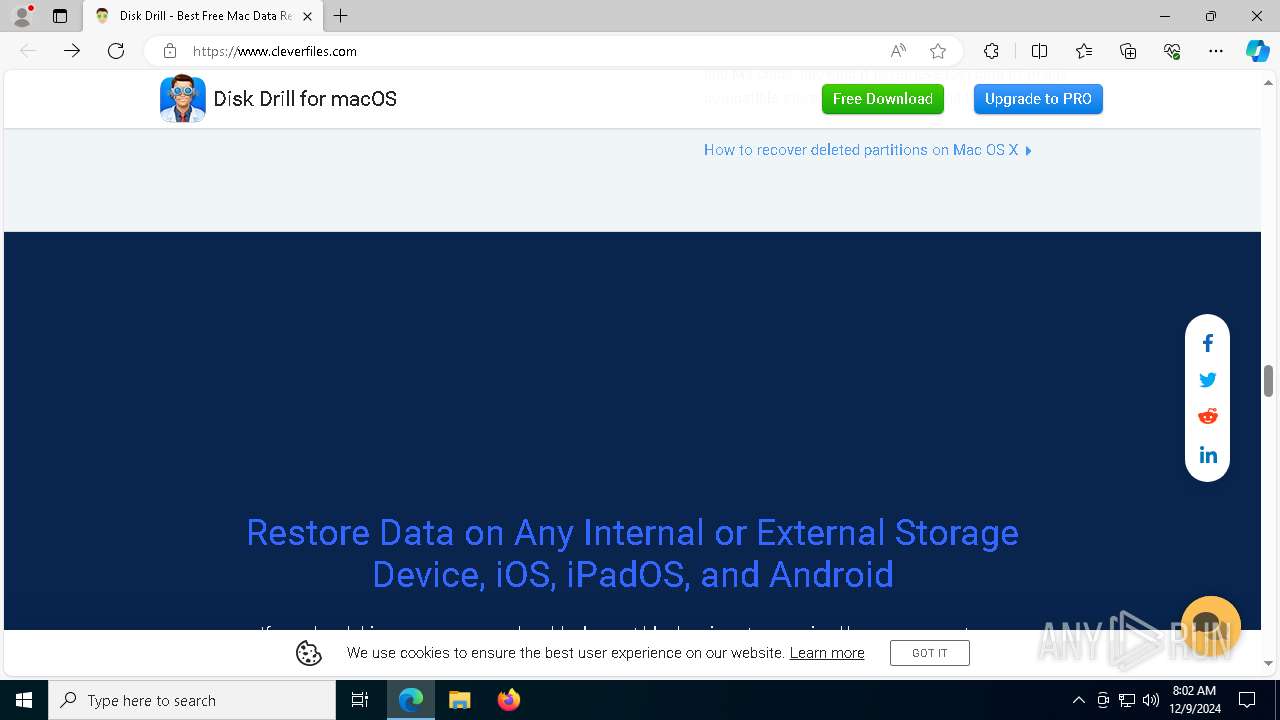Click the cookie icon in the cookie banner
1280x720 pixels.
point(309,653)
